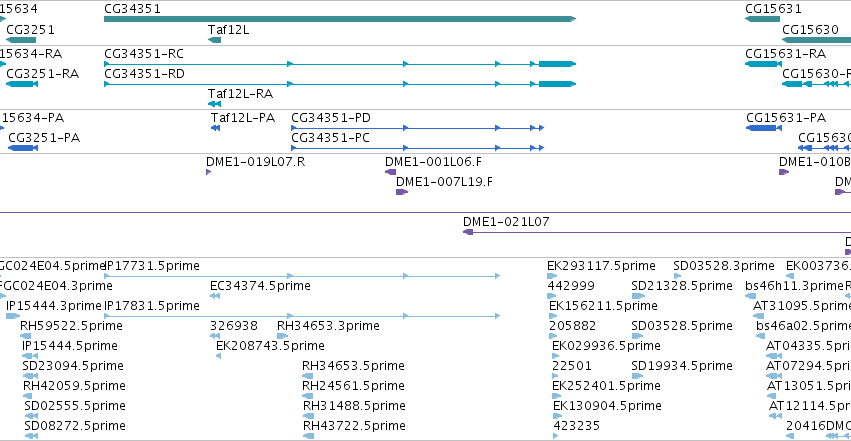Select the EC34374.5prime EST glyph

pyautogui.click(x=215, y=296)
